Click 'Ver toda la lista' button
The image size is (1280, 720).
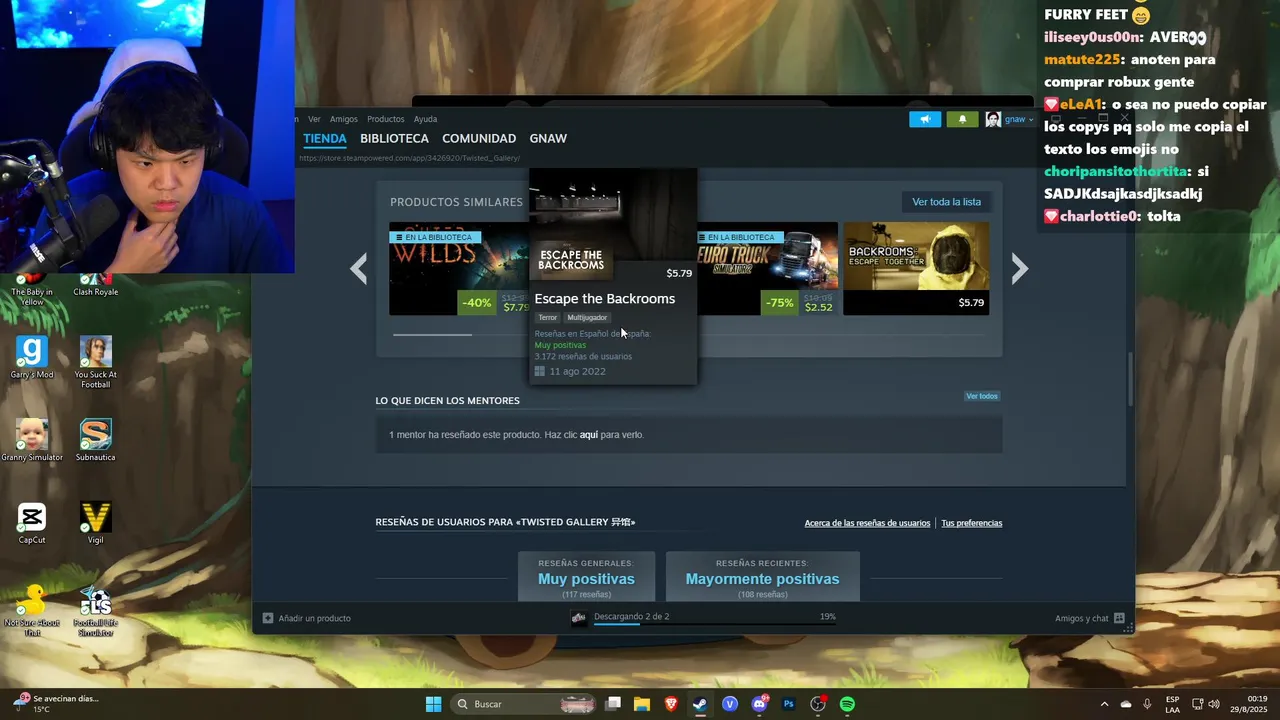pos(946,202)
